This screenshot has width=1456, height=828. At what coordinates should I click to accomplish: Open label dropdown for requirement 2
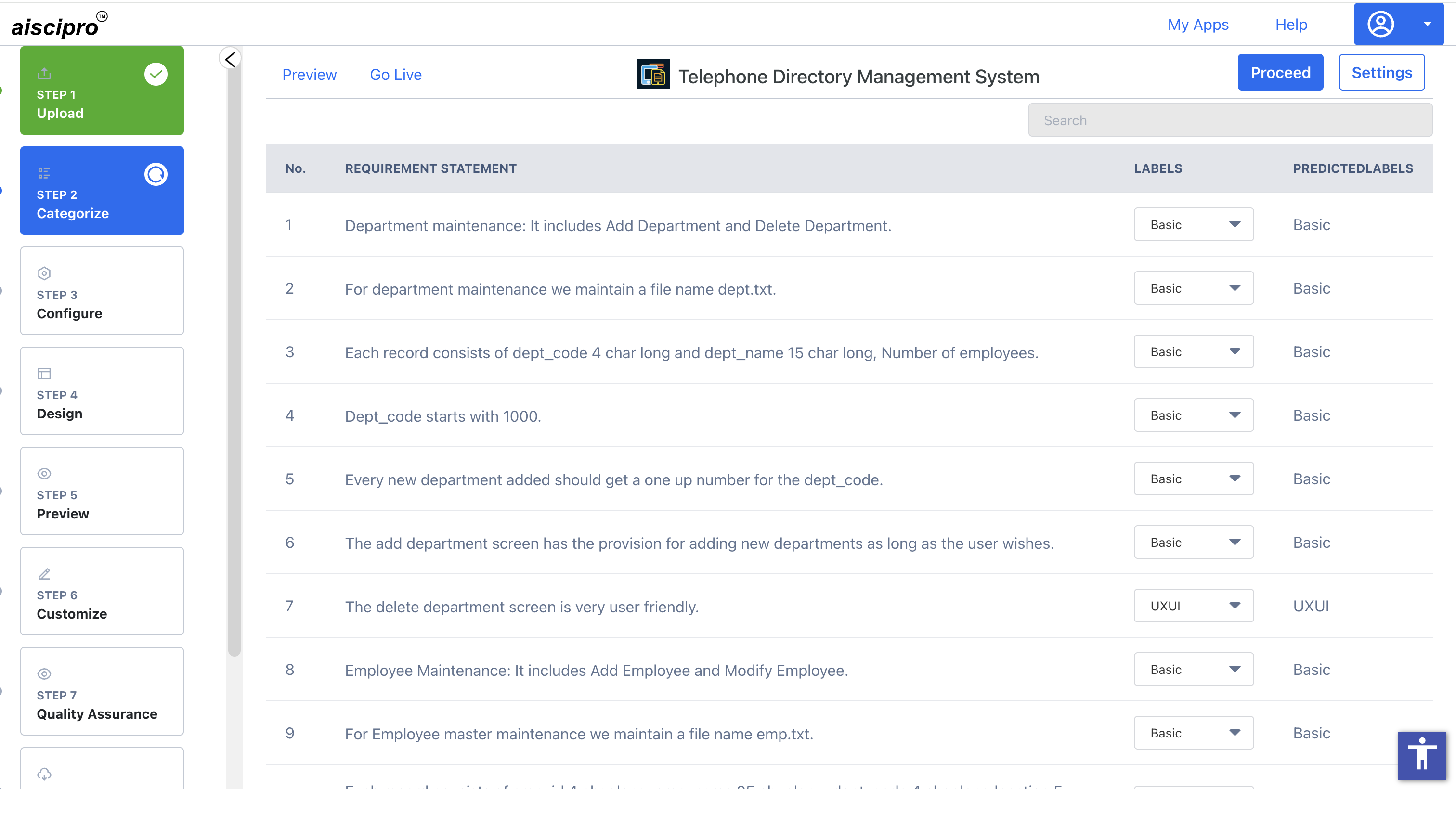(1194, 288)
